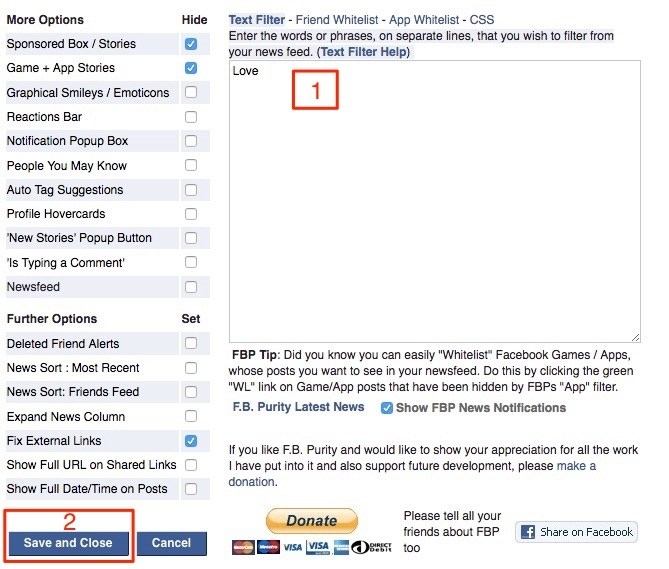Image resolution: width=669 pixels, height=569 pixels.
Task: Enable Deleted Friend Alerts checkbox
Action: pyautogui.click(x=191, y=343)
